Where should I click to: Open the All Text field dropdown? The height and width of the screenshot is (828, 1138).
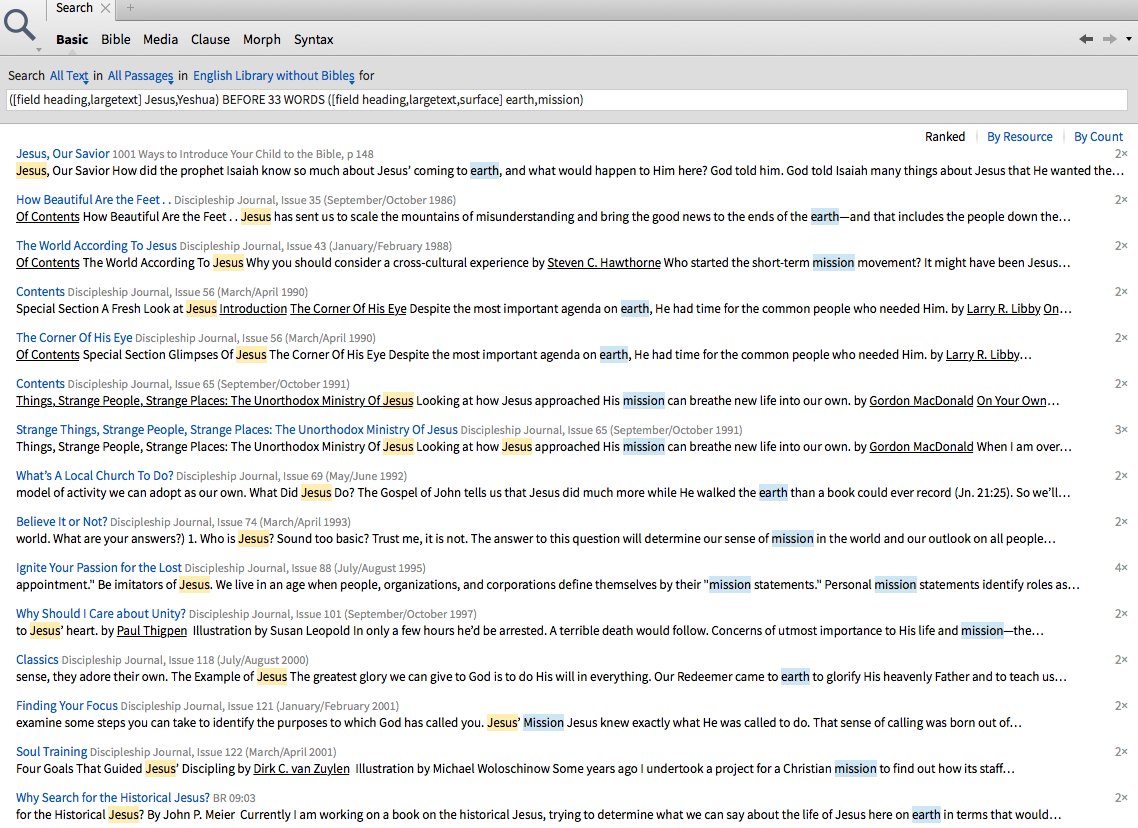pos(69,76)
